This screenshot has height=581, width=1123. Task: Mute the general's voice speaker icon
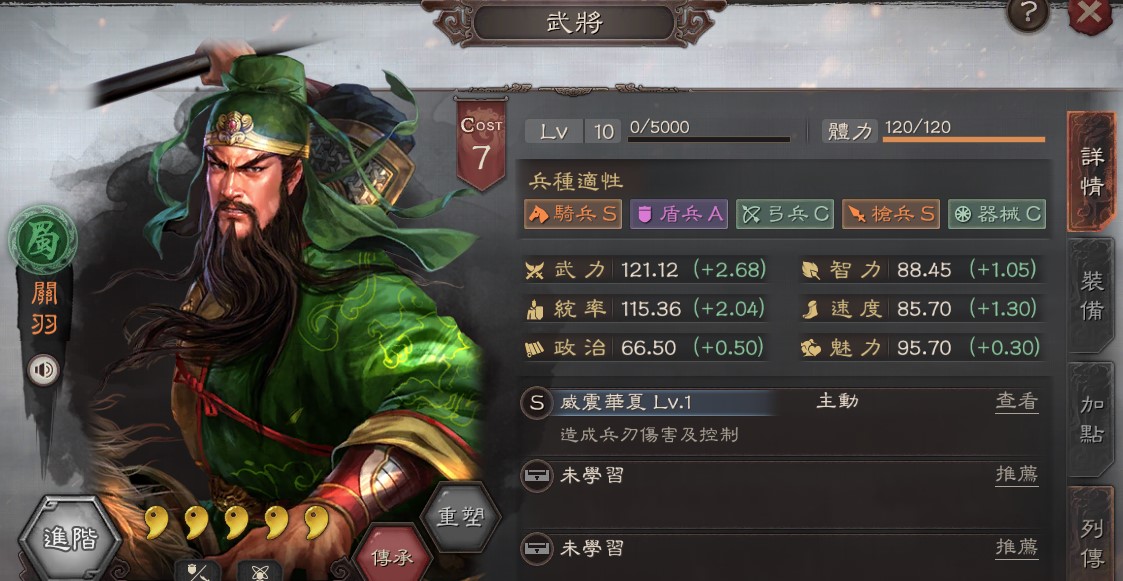[44, 370]
